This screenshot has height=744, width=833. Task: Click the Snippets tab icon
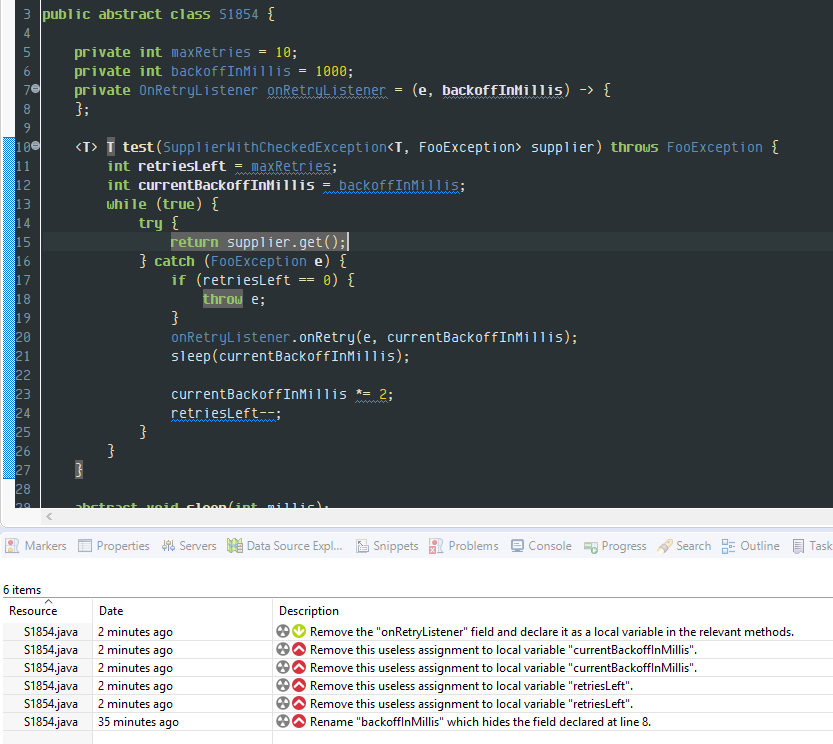coord(362,546)
